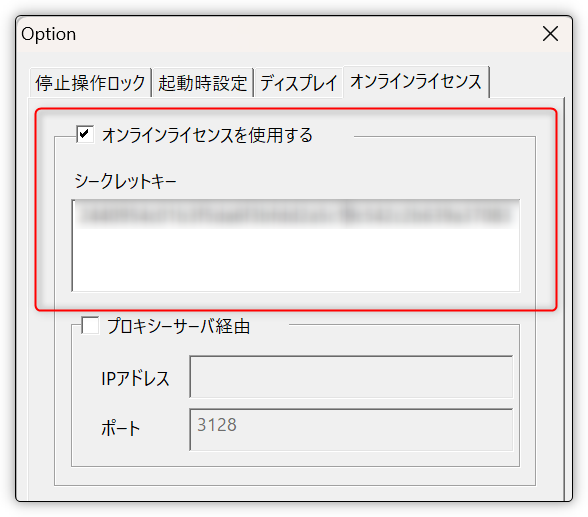This screenshot has width=588, height=517.
Task: Enable the プロキシサーバ経由 checkbox
Action: point(90,325)
